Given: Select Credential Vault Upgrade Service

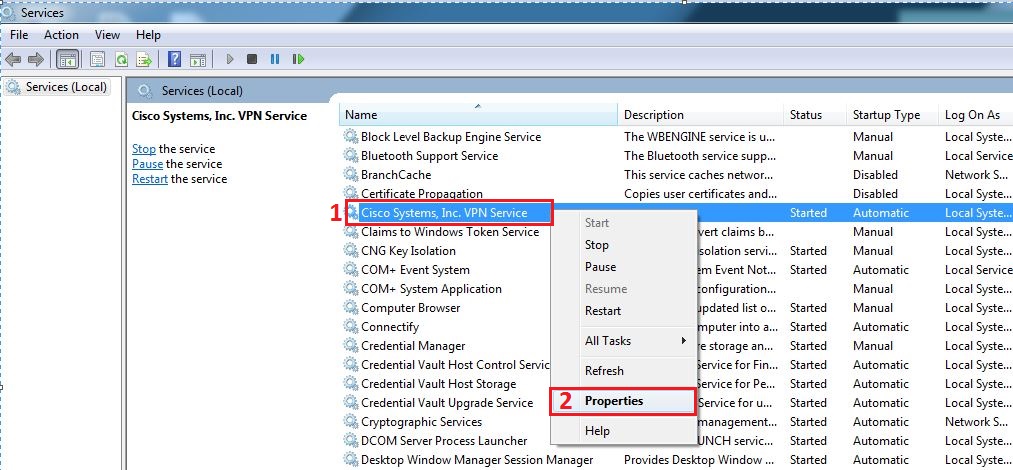Looking at the screenshot, I should coord(447,403).
